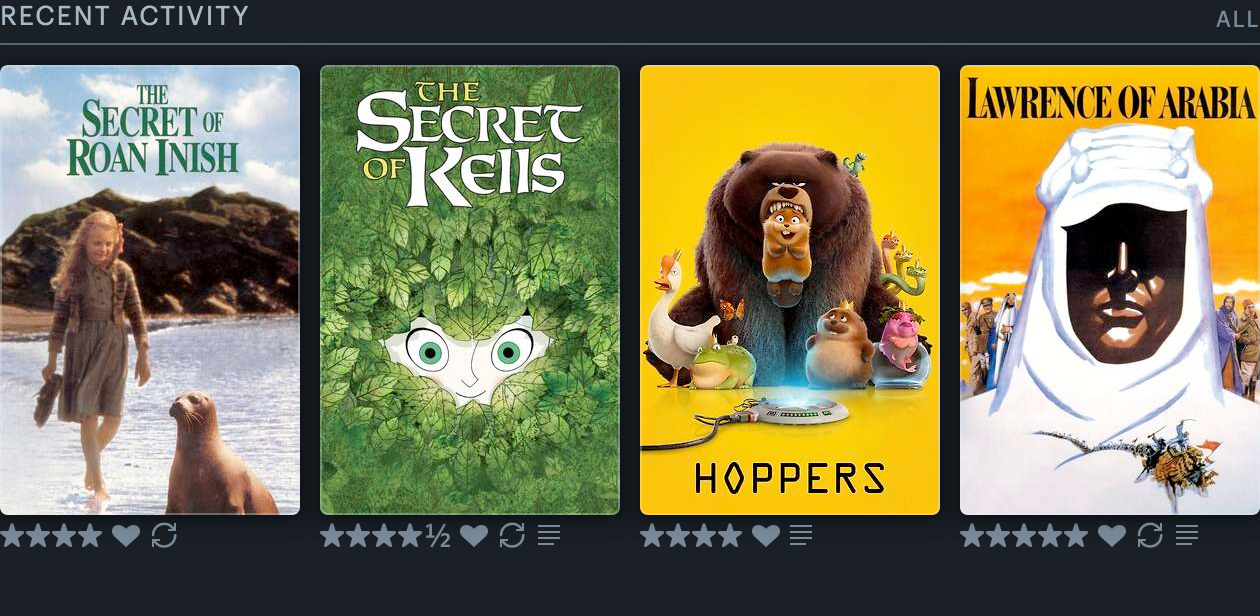Click heart icon under Lawrence of Arabia

(x=1112, y=536)
